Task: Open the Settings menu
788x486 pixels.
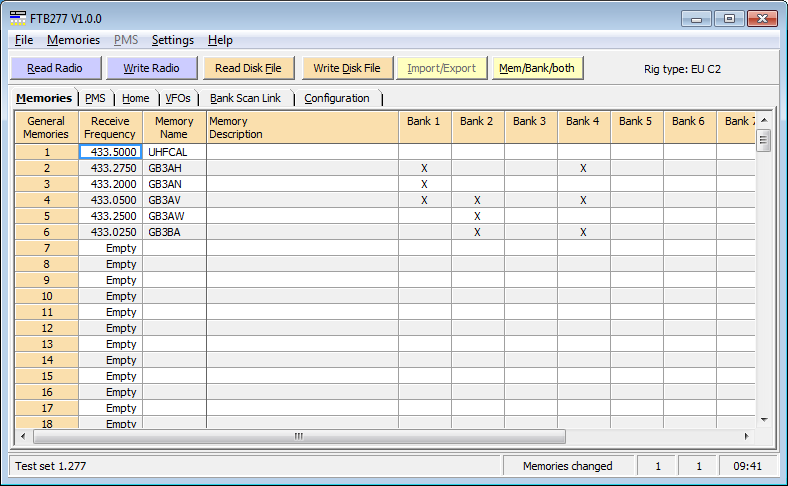Action: click(x=172, y=40)
